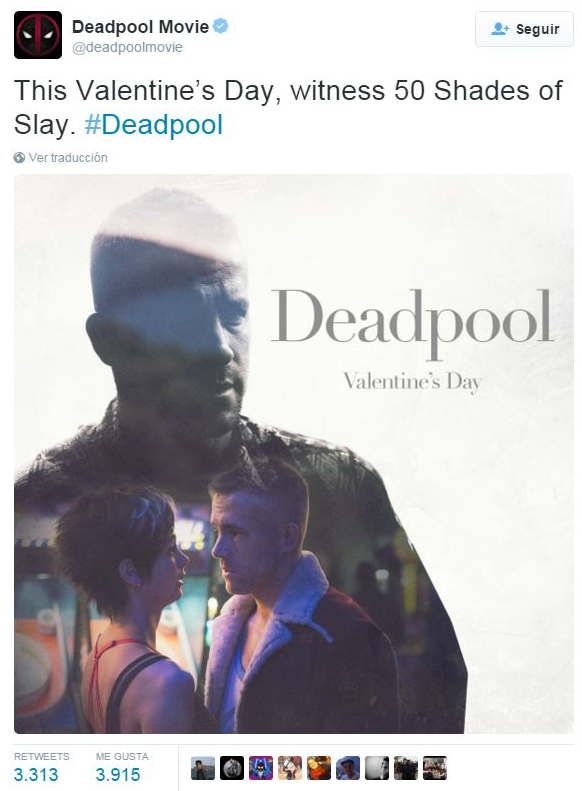
Task: Open the purple-background cartoon avatar
Action: (x=261, y=768)
